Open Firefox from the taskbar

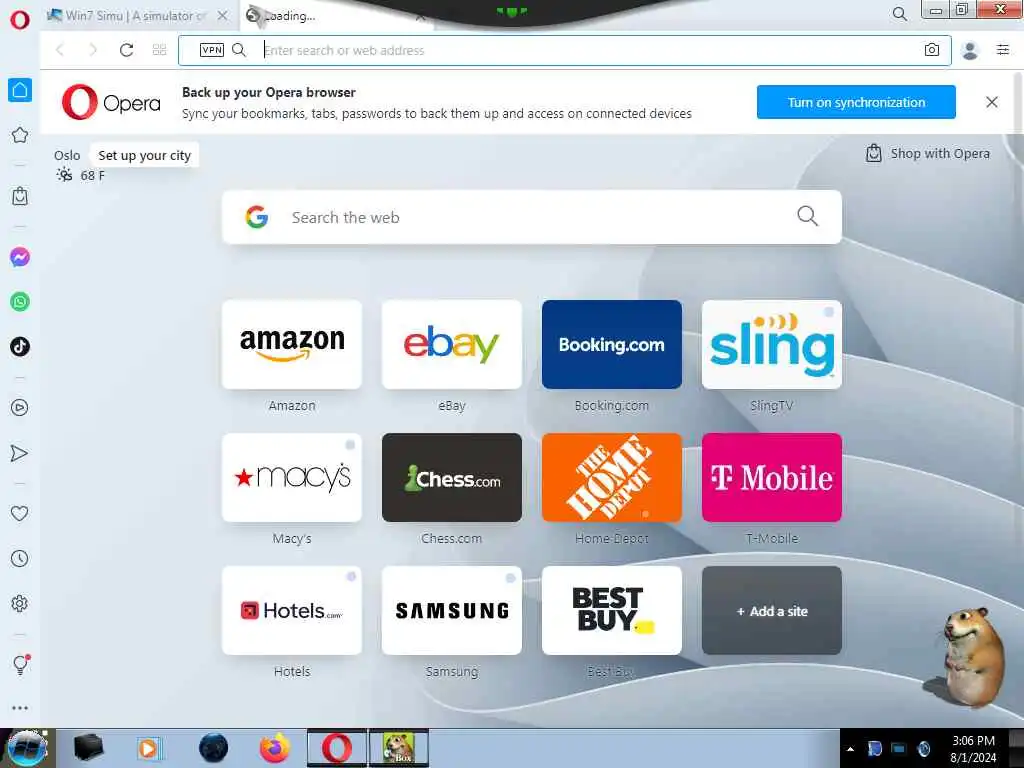click(x=275, y=748)
